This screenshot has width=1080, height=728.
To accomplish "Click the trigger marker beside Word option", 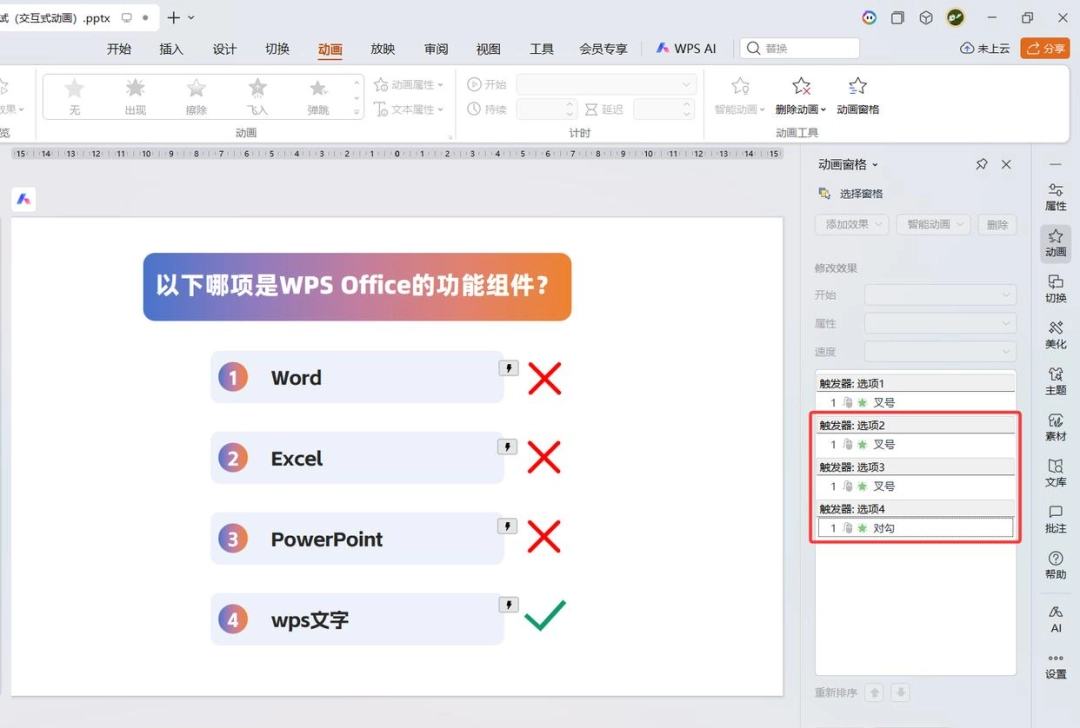I will click(x=508, y=368).
